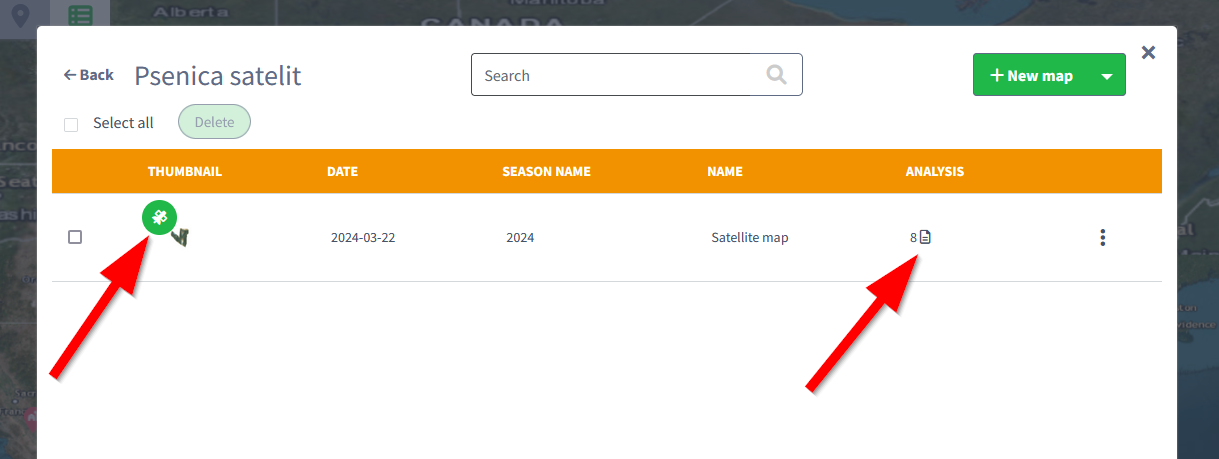The height and width of the screenshot is (459, 1219).
Task: Open the analysis document icon
Action: click(925, 237)
